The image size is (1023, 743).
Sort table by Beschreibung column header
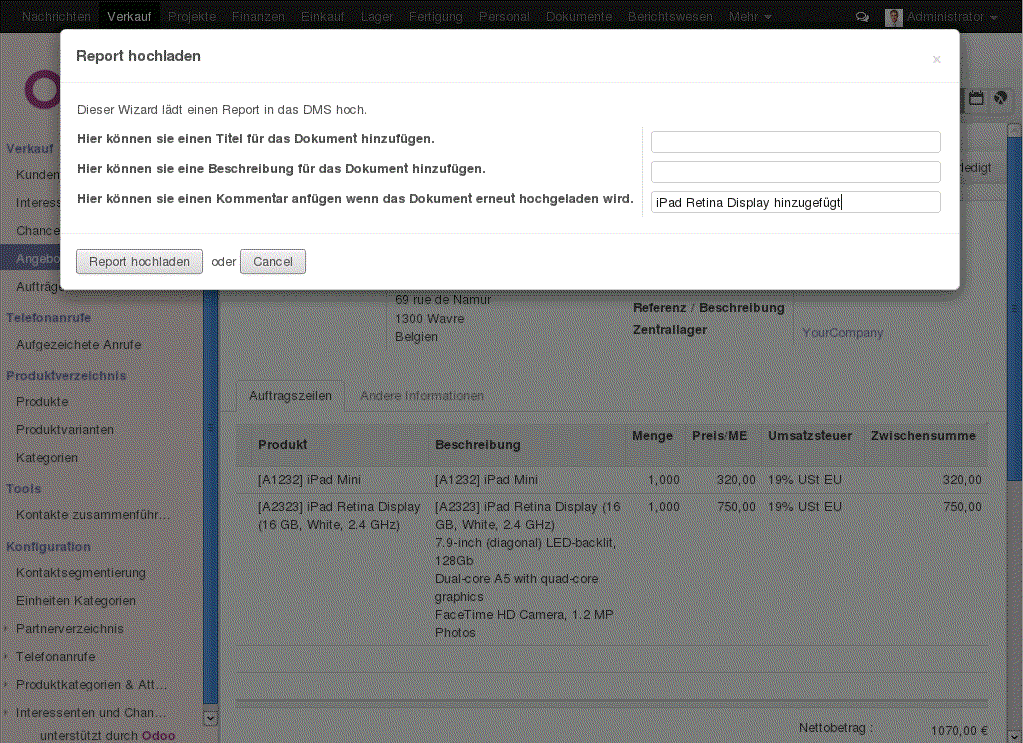pos(478,445)
